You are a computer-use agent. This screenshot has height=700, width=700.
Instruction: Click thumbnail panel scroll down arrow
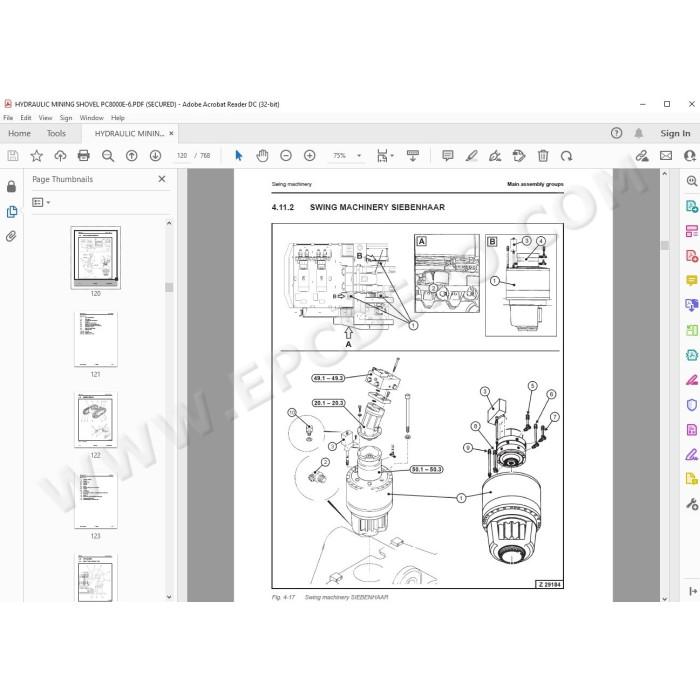(169, 596)
